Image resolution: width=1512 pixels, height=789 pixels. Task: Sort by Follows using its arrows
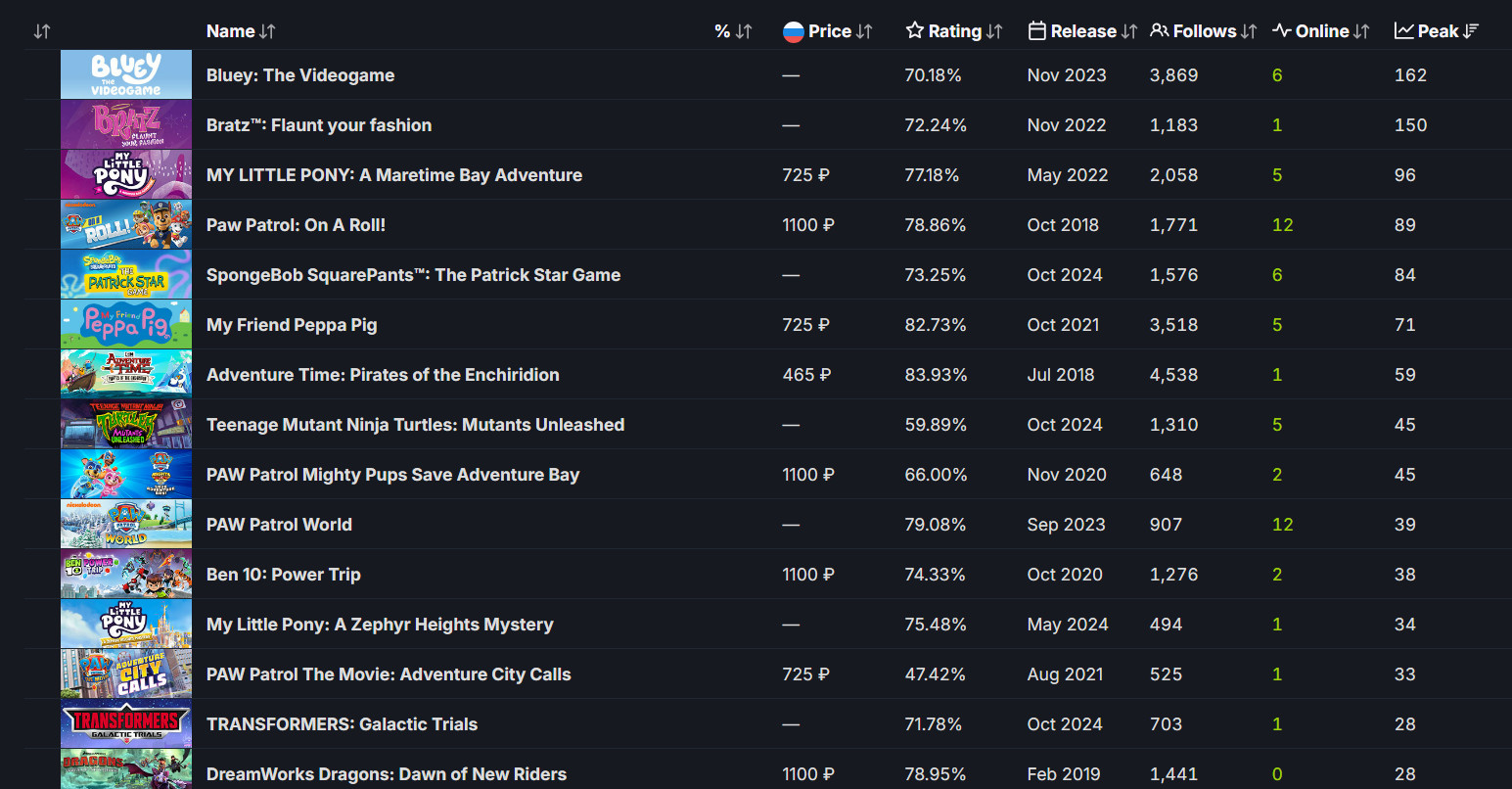1249,31
